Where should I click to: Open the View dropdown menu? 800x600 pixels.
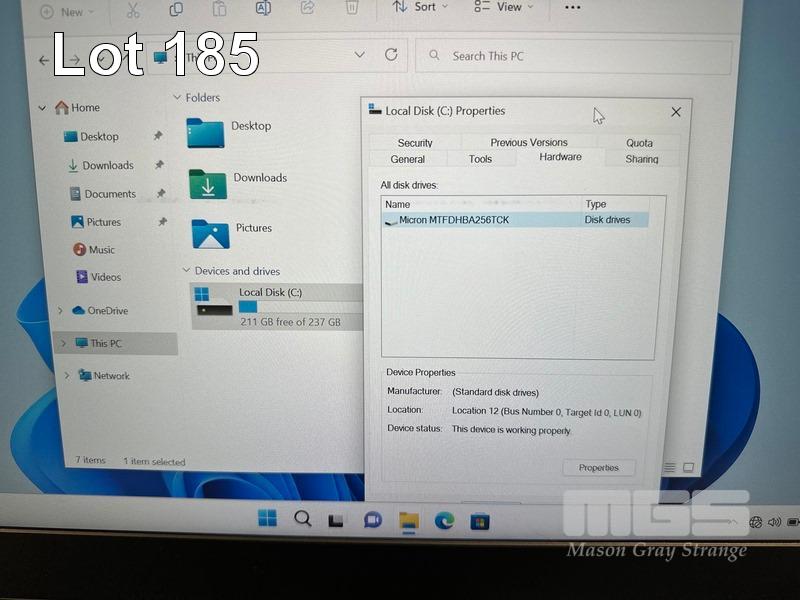pyautogui.click(x=504, y=7)
